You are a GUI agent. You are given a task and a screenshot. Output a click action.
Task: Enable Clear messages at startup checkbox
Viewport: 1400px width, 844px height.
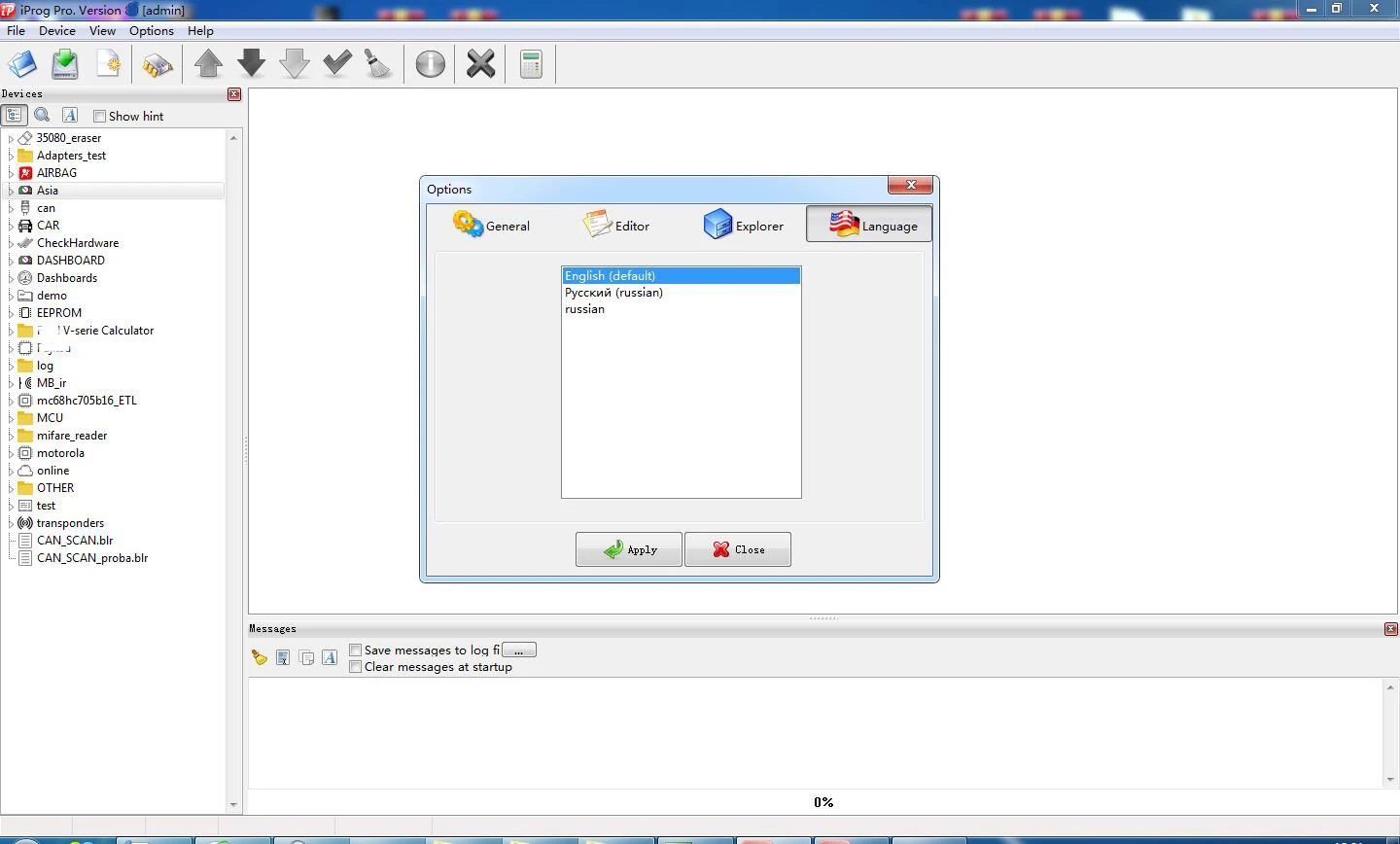pyautogui.click(x=356, y=666)
